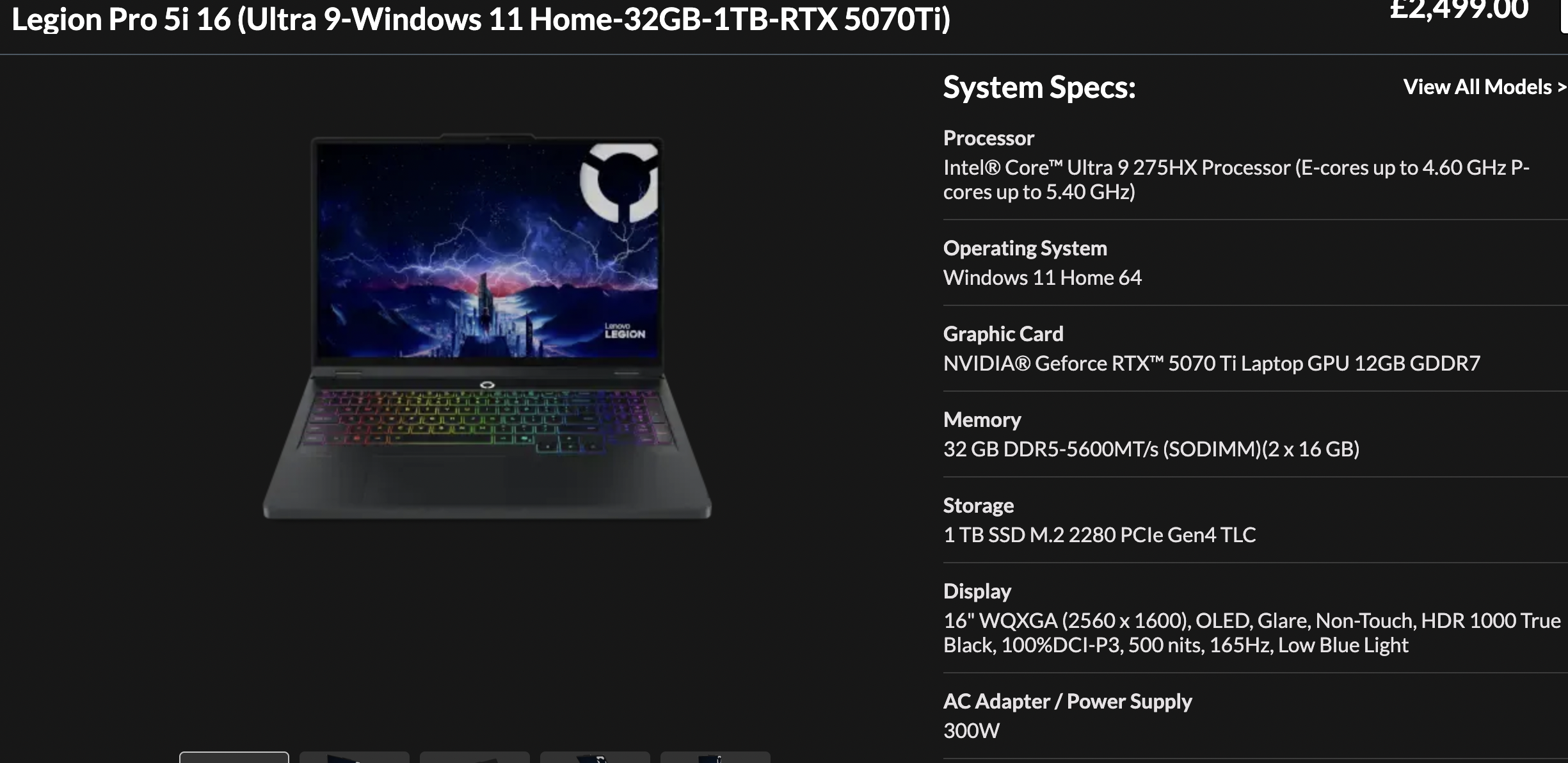The width and height of the screenshot is (1568, 763).
Task: Click the Intel Core Ultra 9 275HX description
Action: 1236,180
